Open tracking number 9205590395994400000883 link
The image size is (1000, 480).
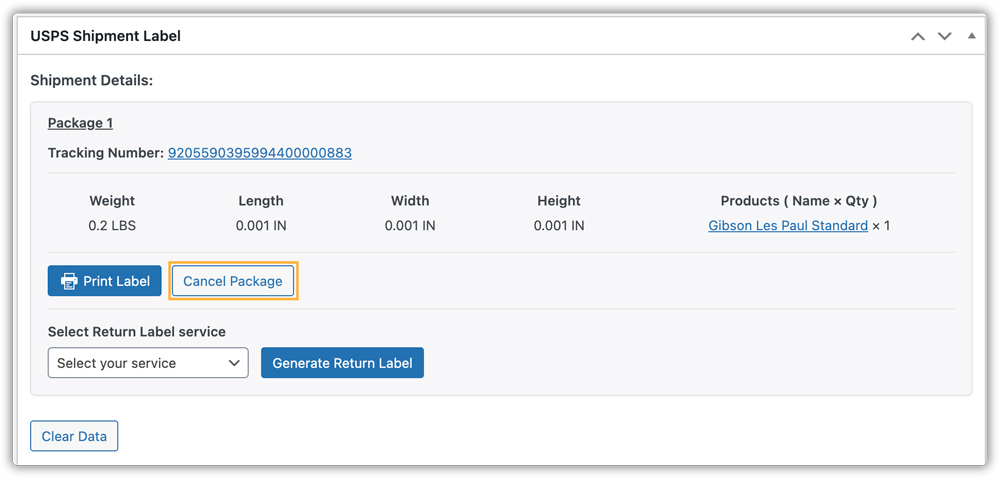tap(259, 153)
